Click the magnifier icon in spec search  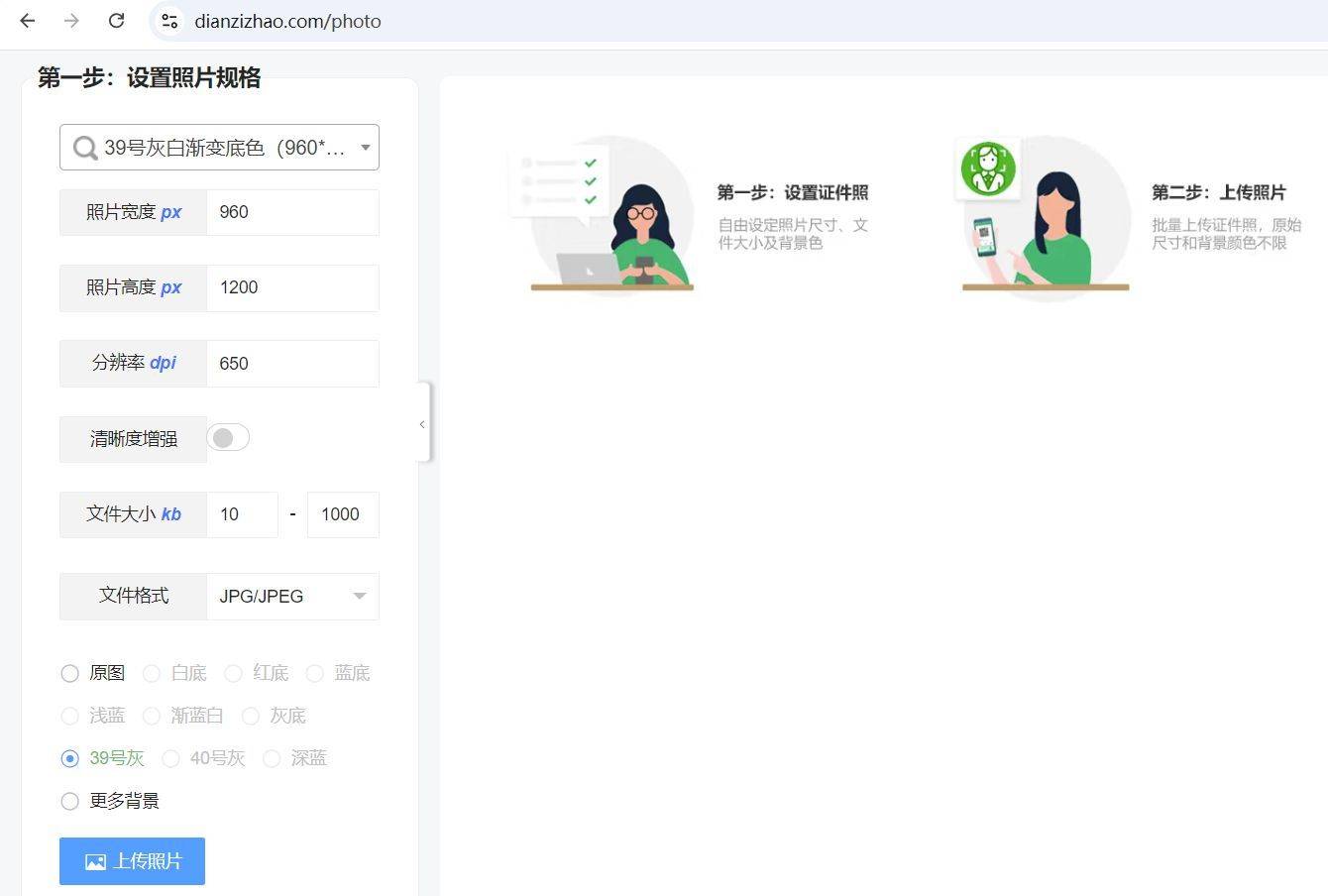point(85,149)
